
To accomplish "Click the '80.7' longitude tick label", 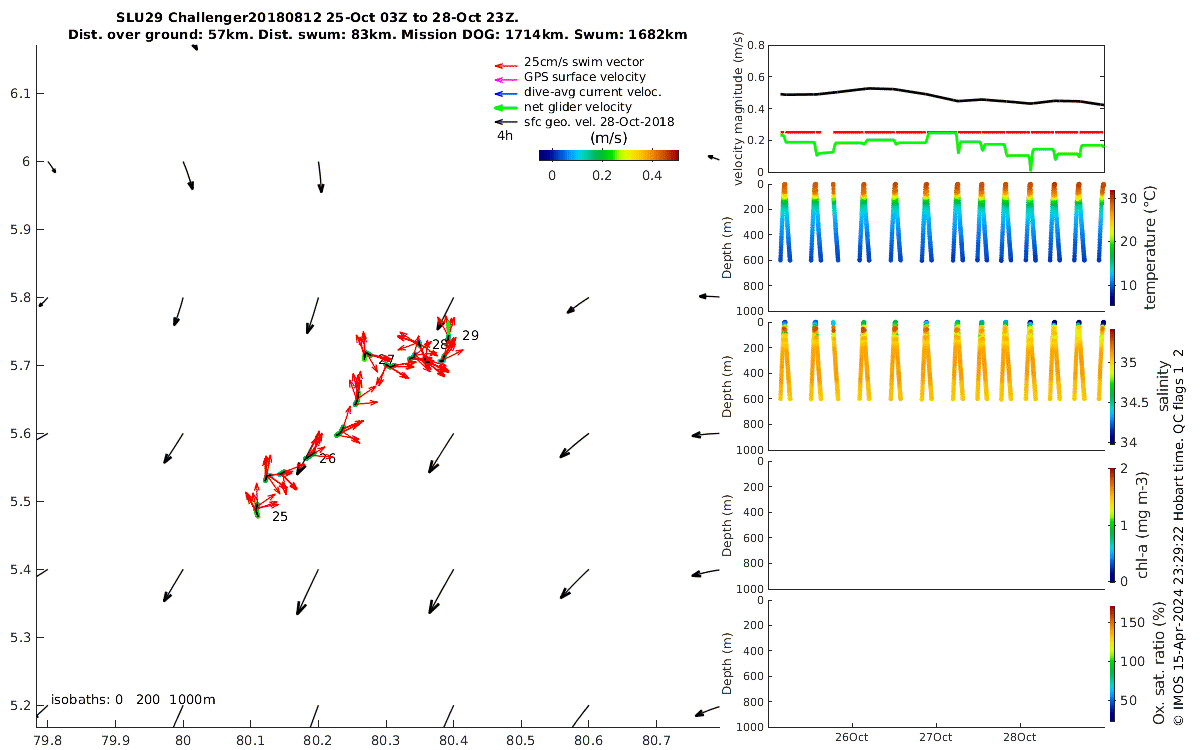I will [655, 741].
